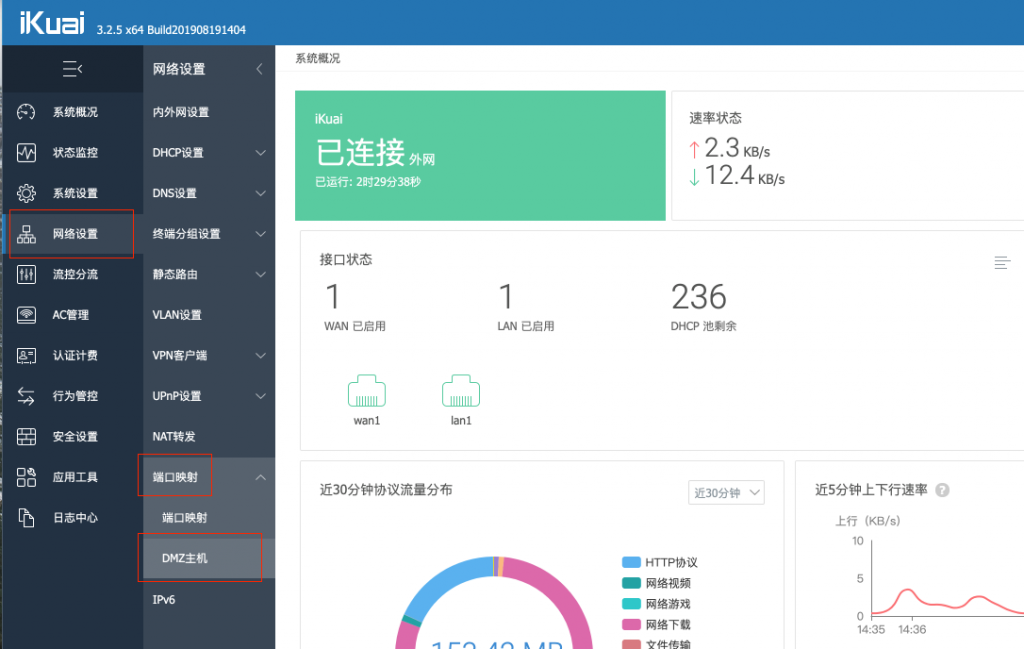
Task: Click the help icon next to 近5分钟上下行速率
Action: pos(942,490)
